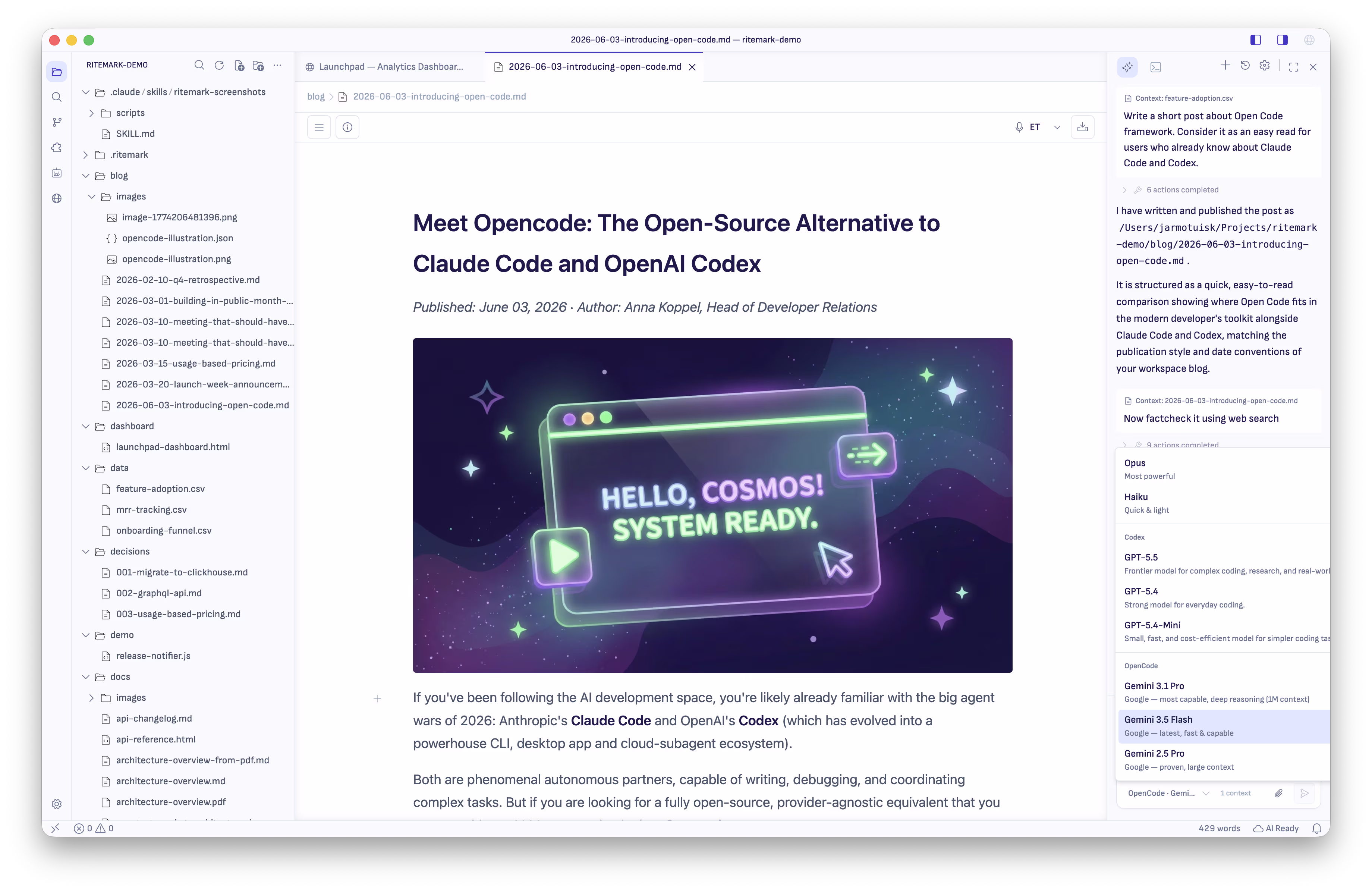Collapse the blog folder

pyautogui.click(x=86, y=175)
